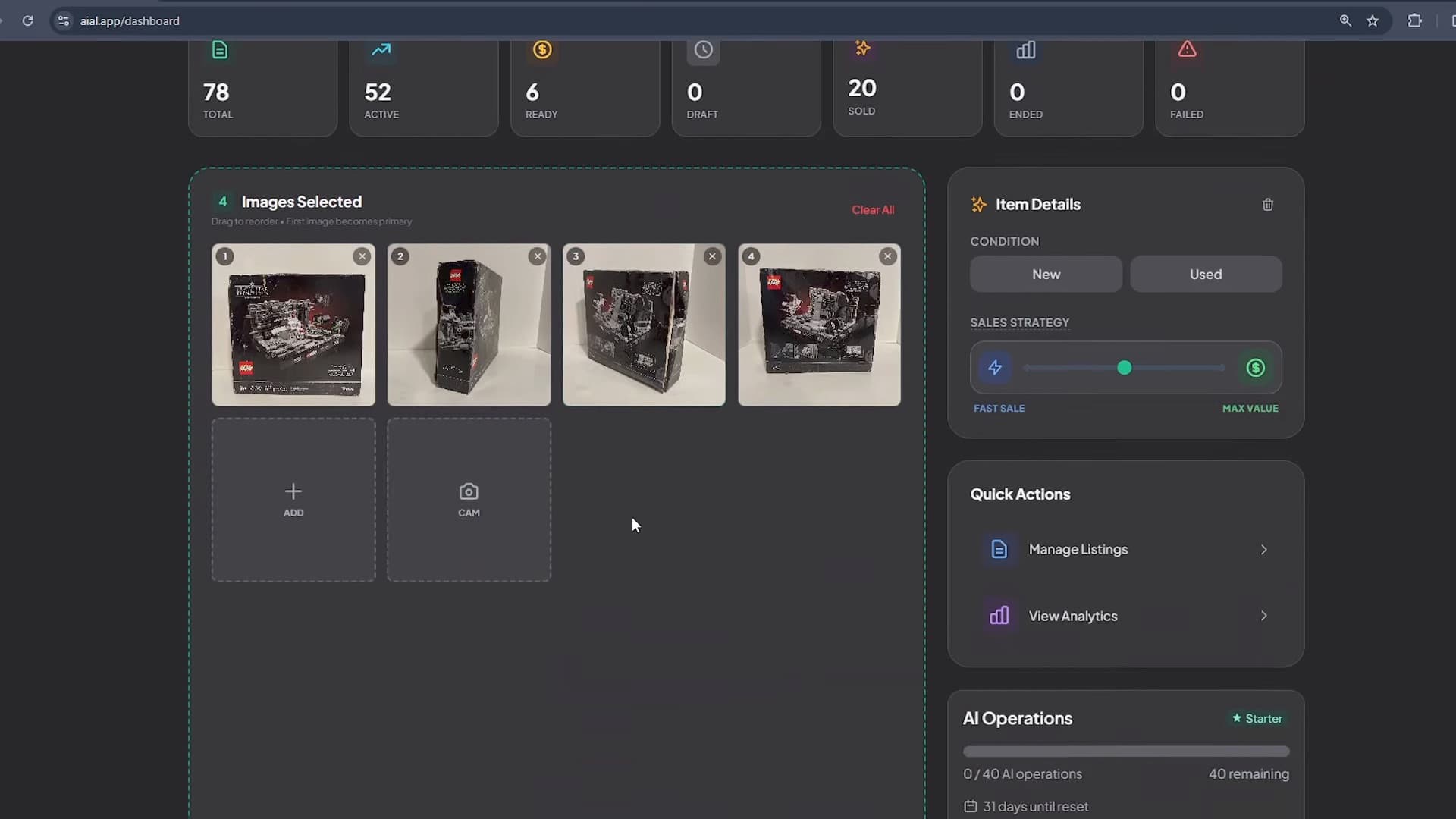Click the 0 ENDED stat card
Viewport: 1456px width, 819px height.
[x=1068, y=89]
